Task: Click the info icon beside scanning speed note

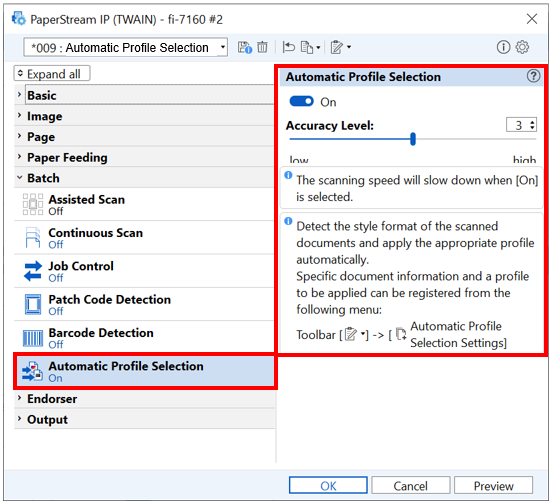Action: 288,175
